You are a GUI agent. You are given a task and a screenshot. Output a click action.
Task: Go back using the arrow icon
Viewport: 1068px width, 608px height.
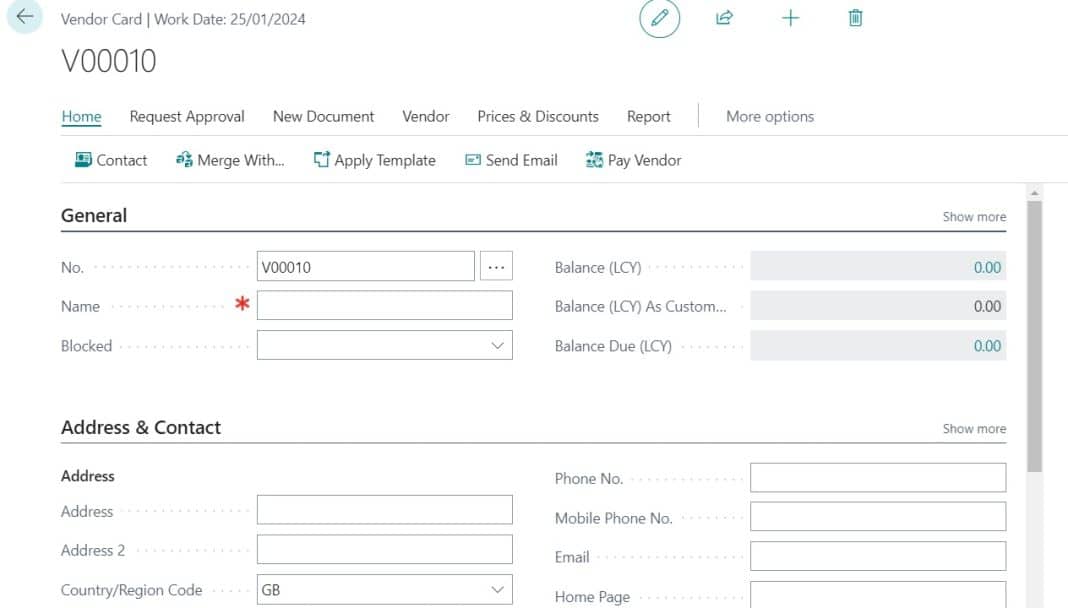tap(22, 15)
